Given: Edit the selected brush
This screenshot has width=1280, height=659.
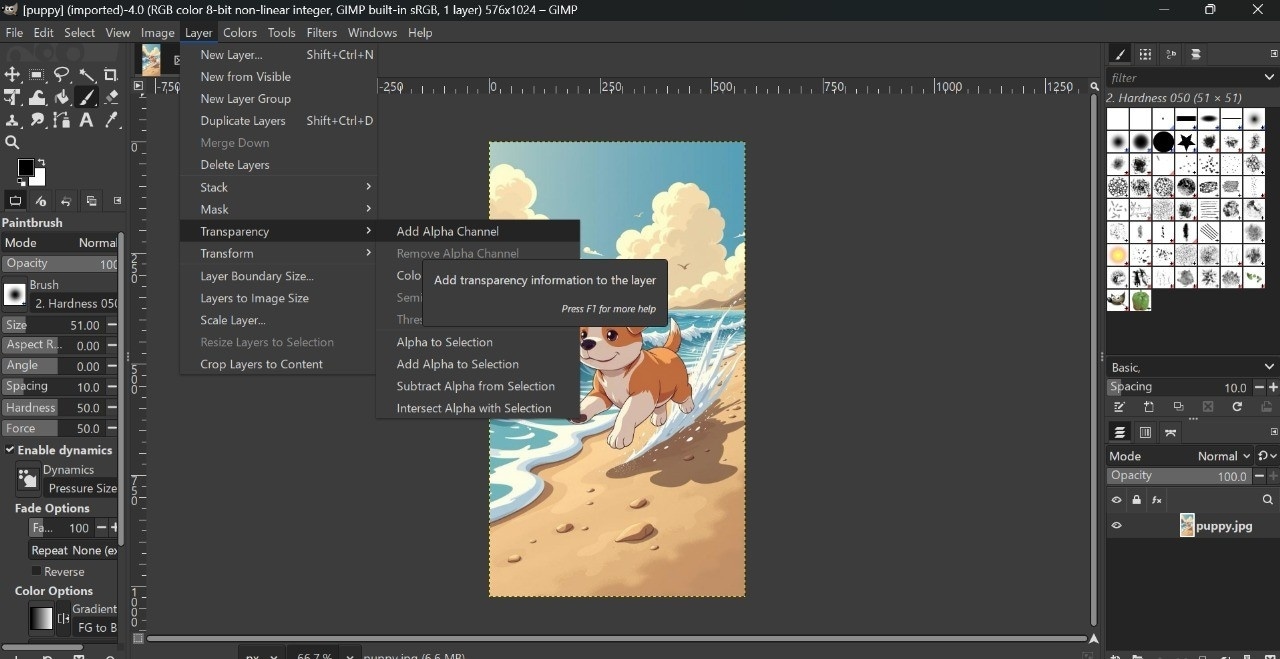Looking at the screenshot, I should click(1120, 408).
